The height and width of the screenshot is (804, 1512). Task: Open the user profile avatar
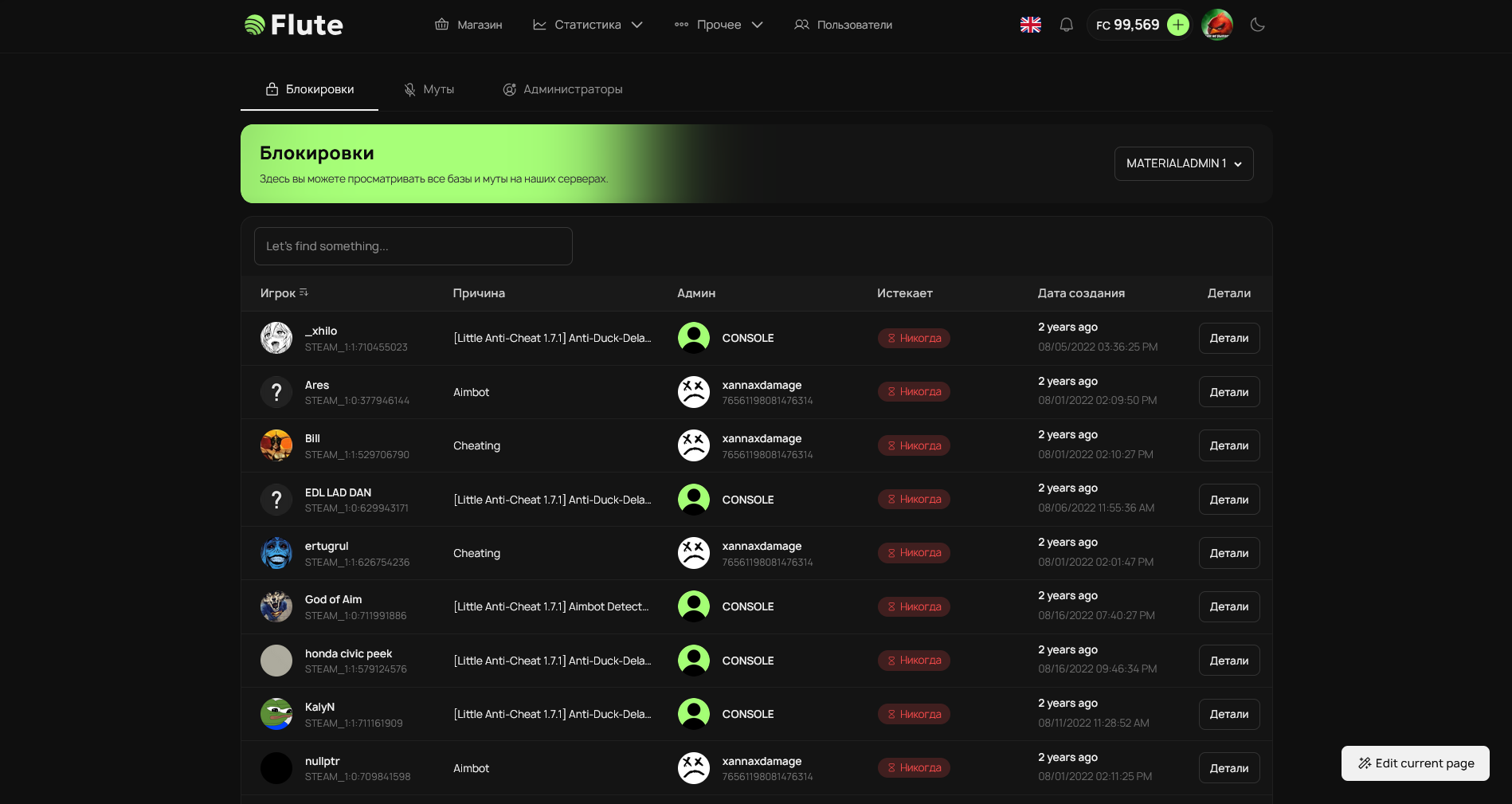1216,25
